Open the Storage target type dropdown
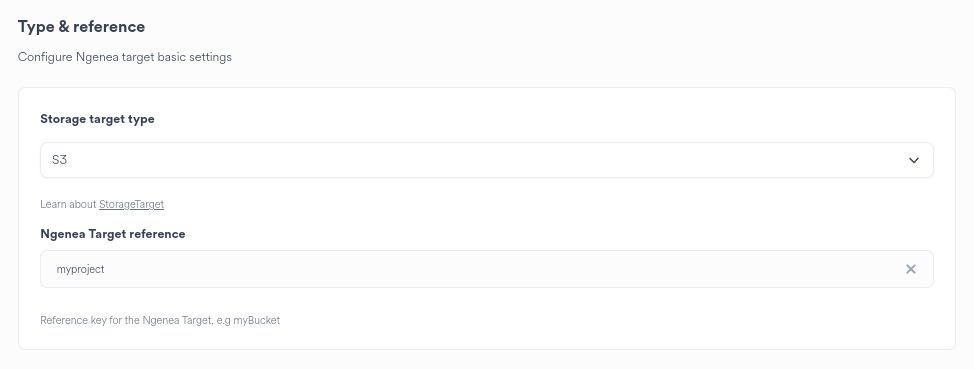Viewport: 974px width, 369px height. tap(486, 160)
